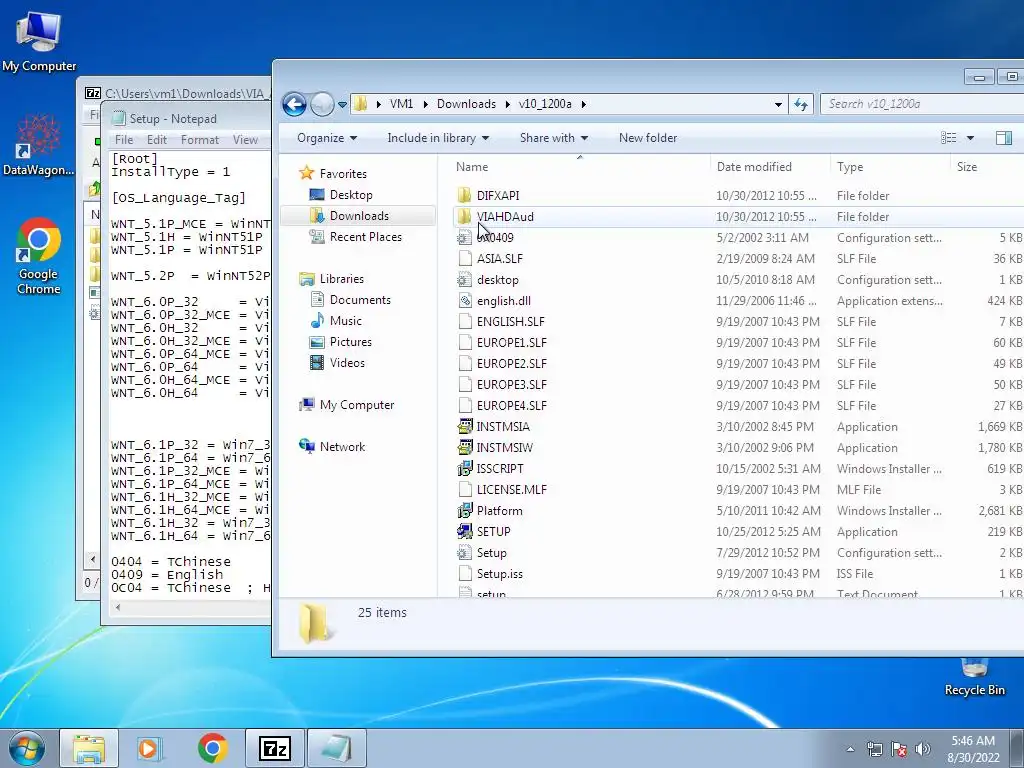The image size is (1024, 768).
Task: Open the Share with dropdown
Action: point(554,138)
